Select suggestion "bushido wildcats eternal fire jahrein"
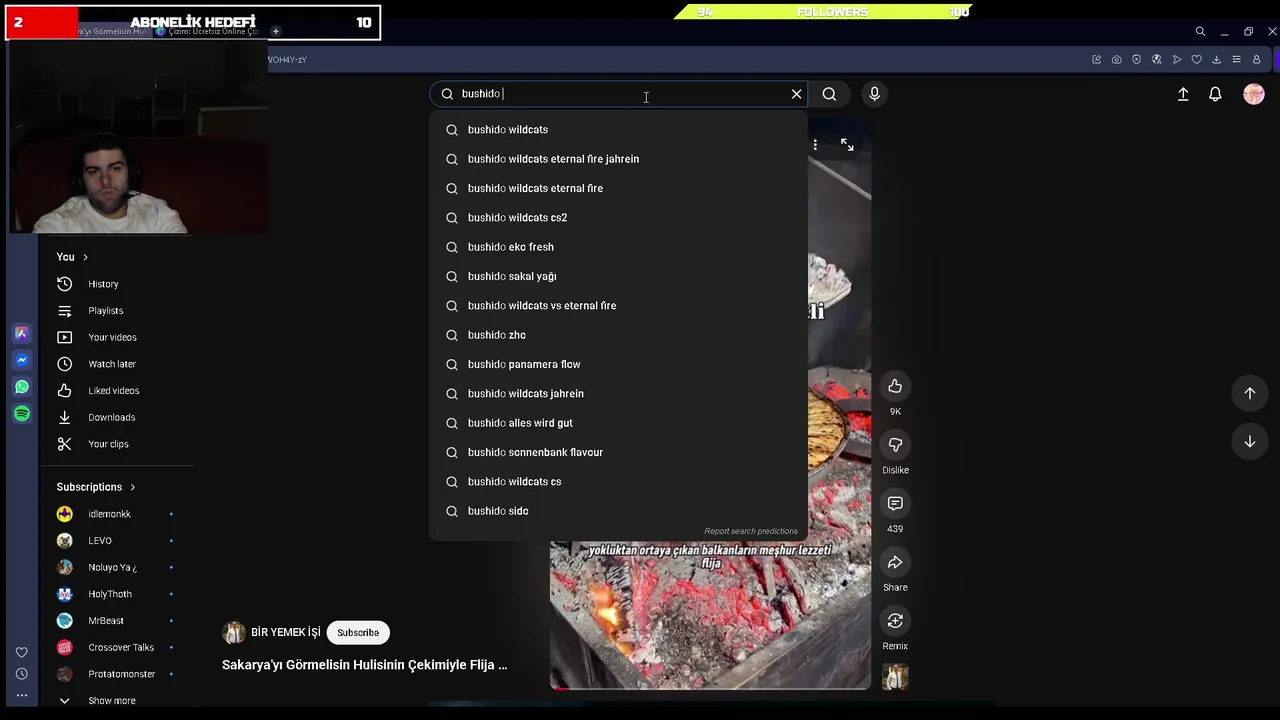The width and height of the screenshot is (1280, 720). [618, 159]
